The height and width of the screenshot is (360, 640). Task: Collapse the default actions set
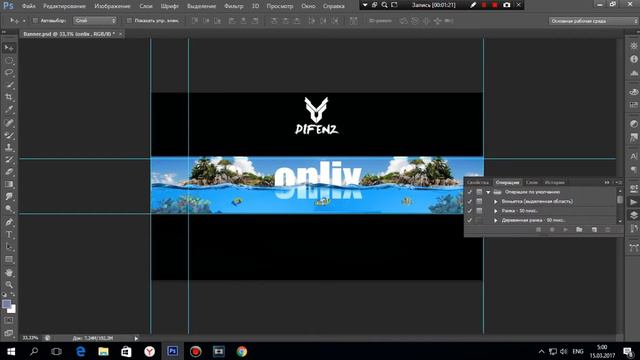tap(488, 192)
